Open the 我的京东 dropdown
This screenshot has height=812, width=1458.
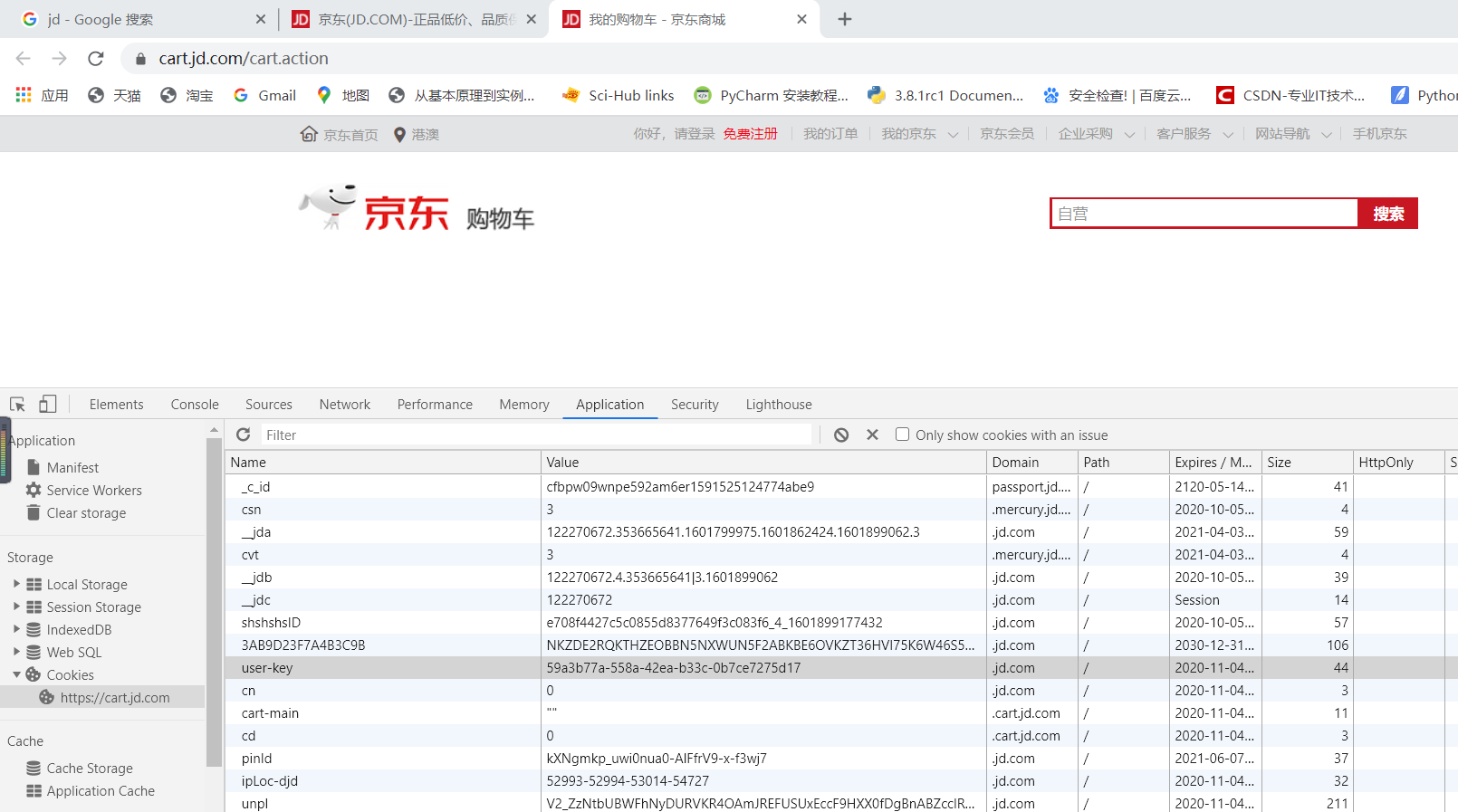tap(919, 134)
